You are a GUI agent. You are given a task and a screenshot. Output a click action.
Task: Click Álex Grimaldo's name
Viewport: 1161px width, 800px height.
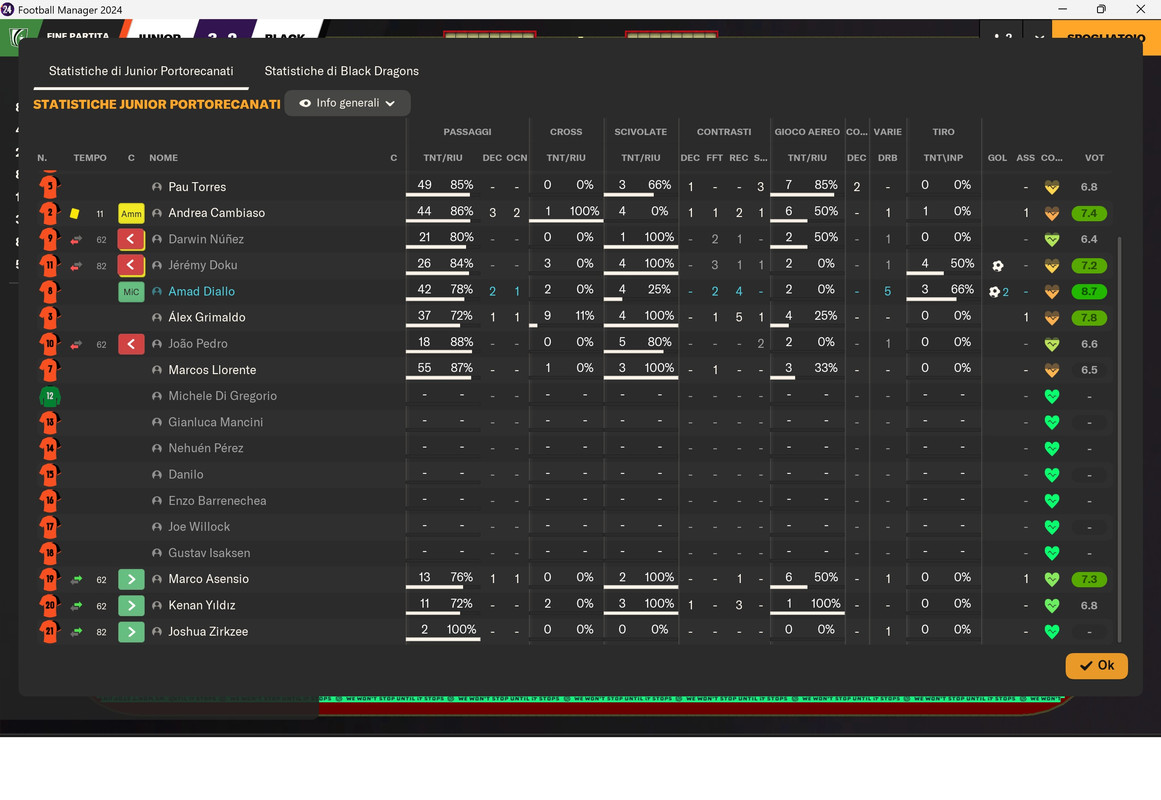207,318
